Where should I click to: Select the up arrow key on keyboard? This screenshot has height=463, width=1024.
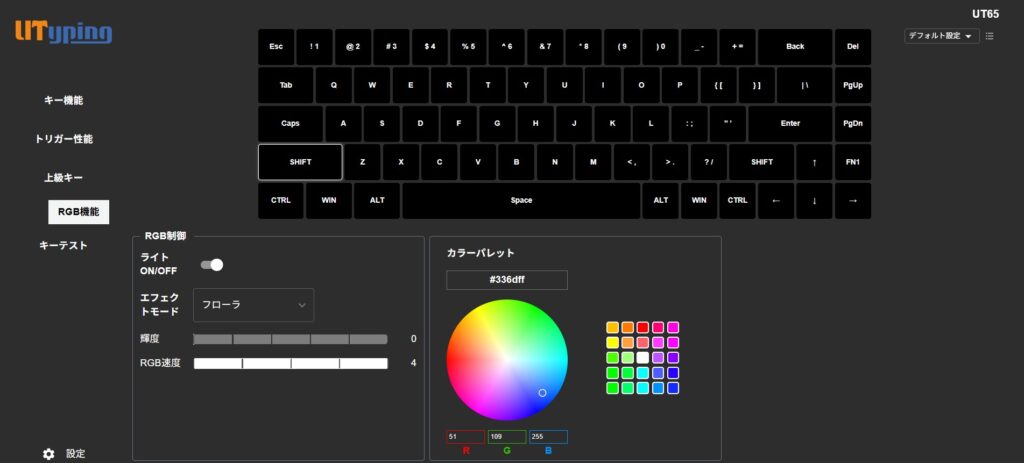814,162
